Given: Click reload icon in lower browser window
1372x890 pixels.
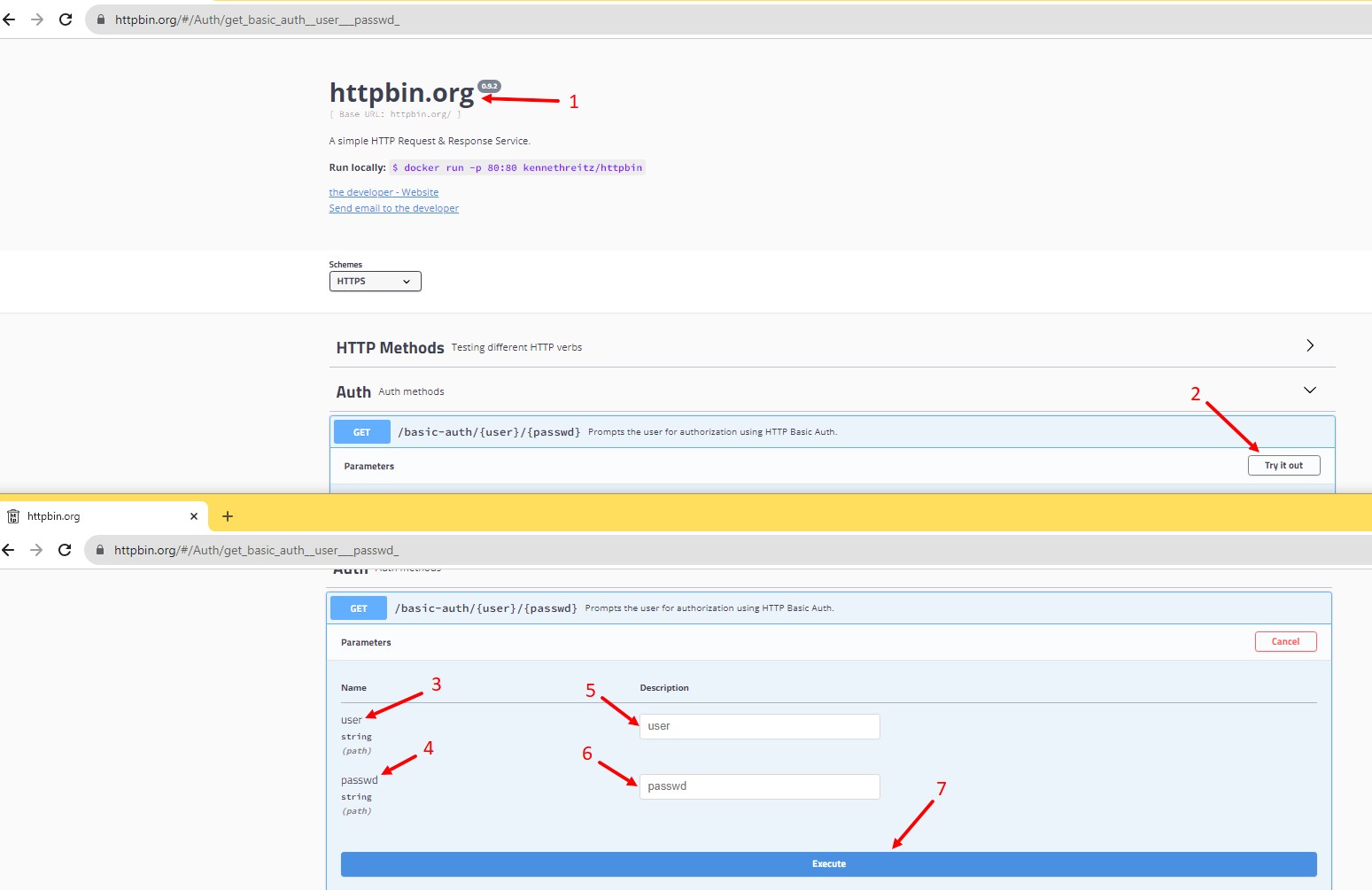Looking at the screenshot, I should [65, 550].
